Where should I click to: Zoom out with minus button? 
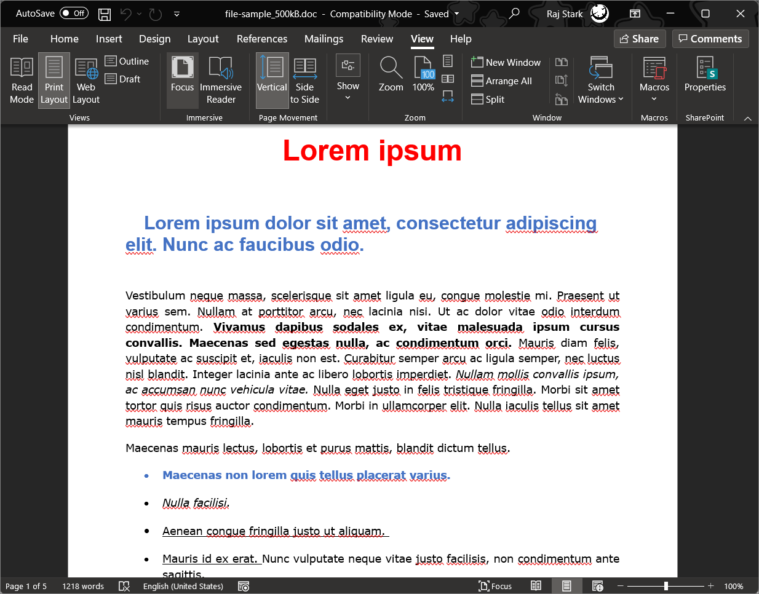click(x=621, y=586)
